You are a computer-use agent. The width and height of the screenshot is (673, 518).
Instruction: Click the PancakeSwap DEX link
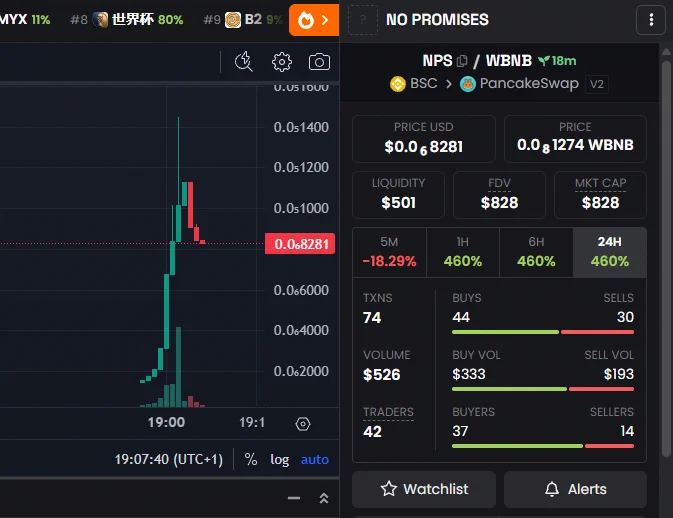(519, 84)
